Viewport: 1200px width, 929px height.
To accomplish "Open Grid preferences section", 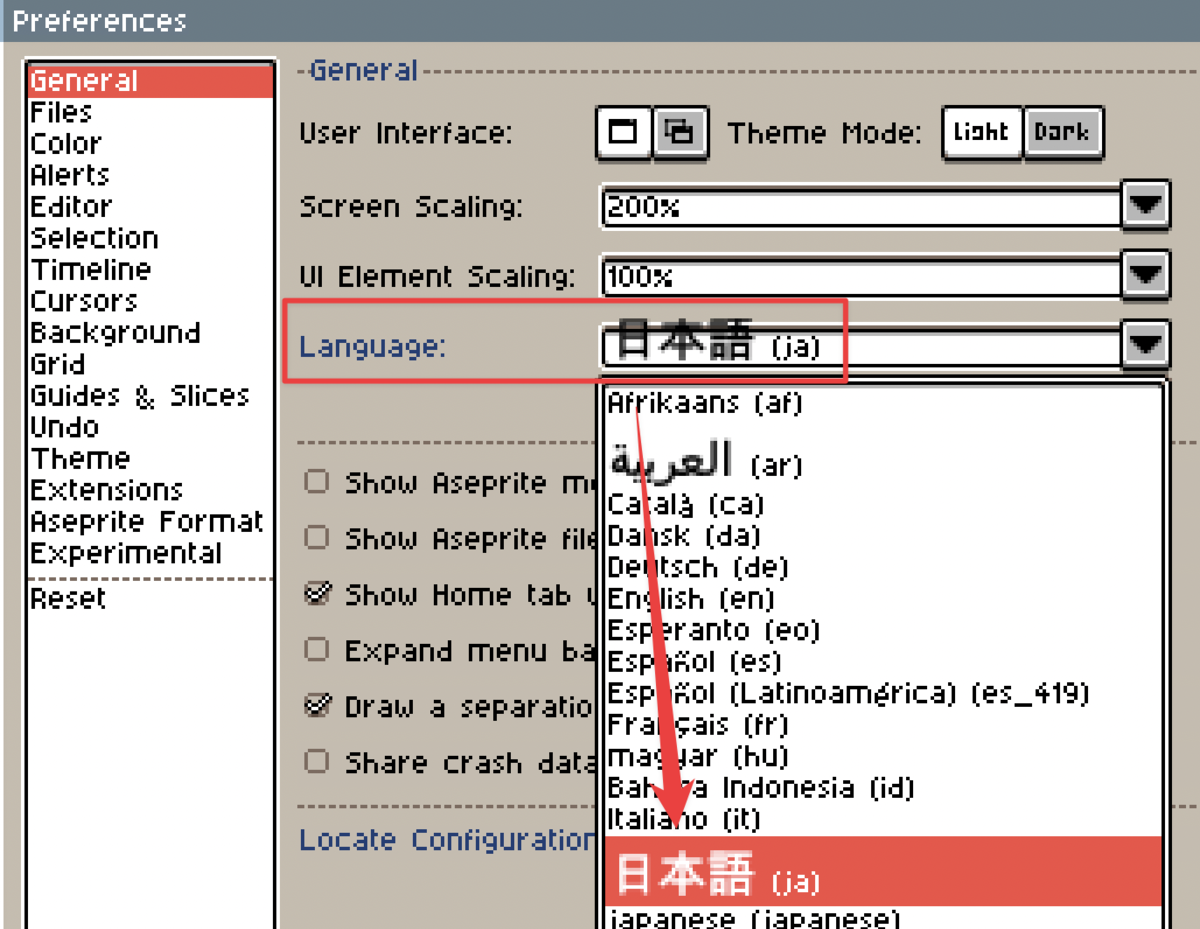I will pyautogui.click(x=150, y=364).
